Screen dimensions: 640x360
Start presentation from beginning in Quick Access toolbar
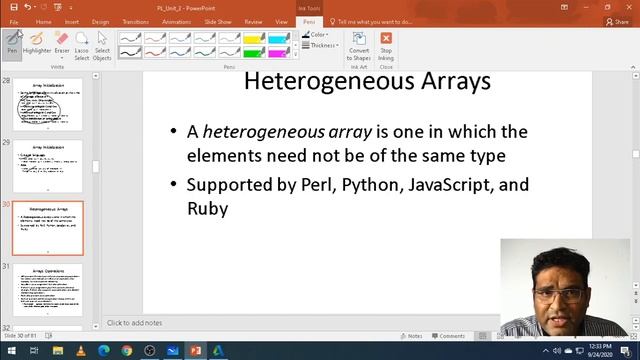point(58,7)
